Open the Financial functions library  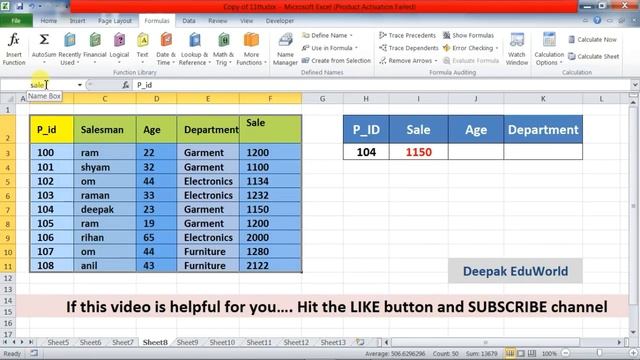[95, 49]
